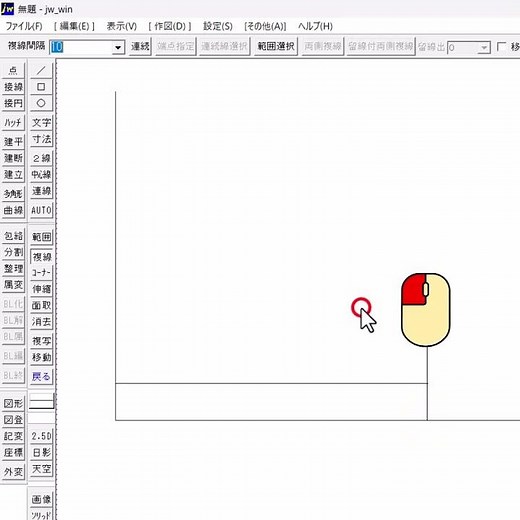Screen dimensions: 520x520
Task: Select the 複線 offset line tool
Action: click(x=41, y=257)
